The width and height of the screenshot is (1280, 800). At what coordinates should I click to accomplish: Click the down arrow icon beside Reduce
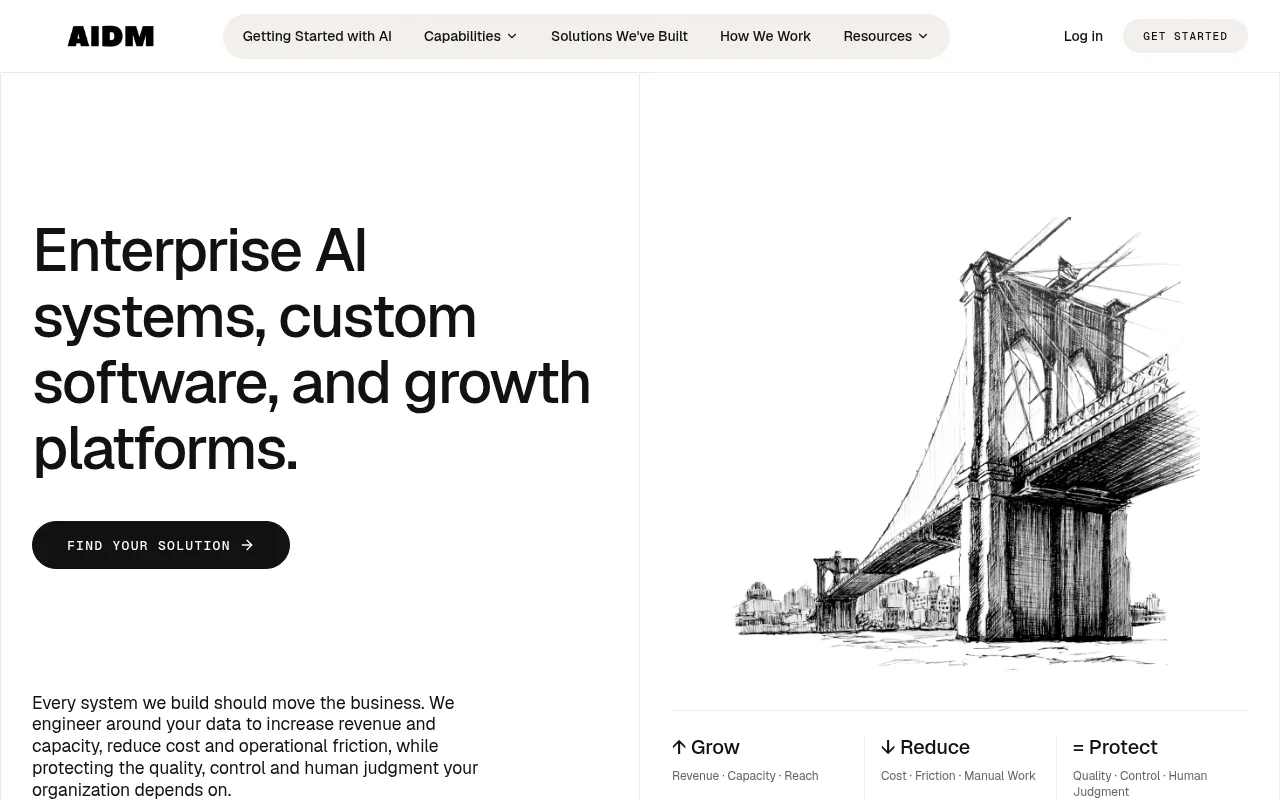(x=888, y=747)
